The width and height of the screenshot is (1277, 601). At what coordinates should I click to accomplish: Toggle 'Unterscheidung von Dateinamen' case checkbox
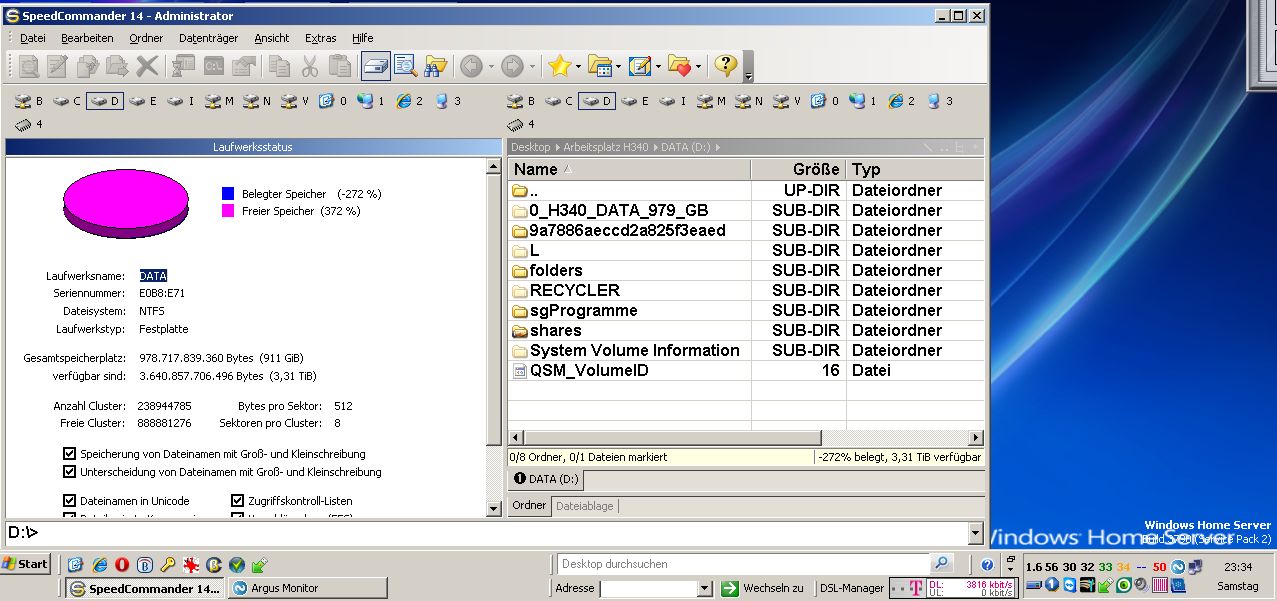tap(70, 472)
